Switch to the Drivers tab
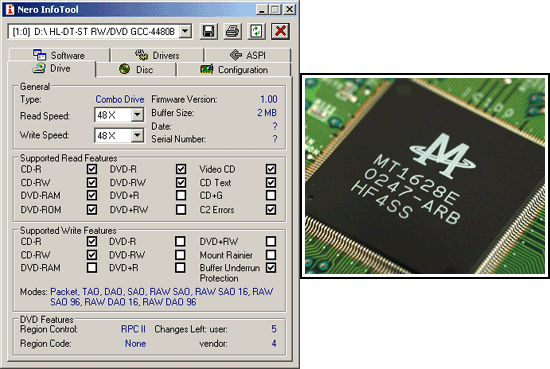 (x=157, y=55)
